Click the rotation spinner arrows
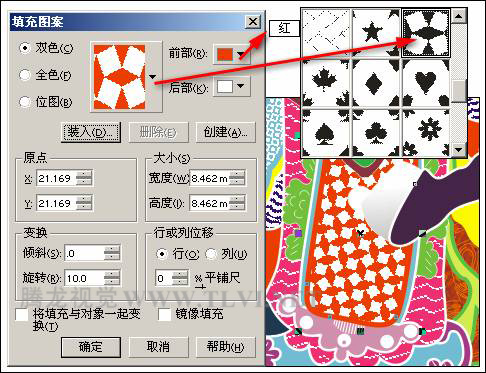Screen dimensions: 486x373 click(112, 278)
